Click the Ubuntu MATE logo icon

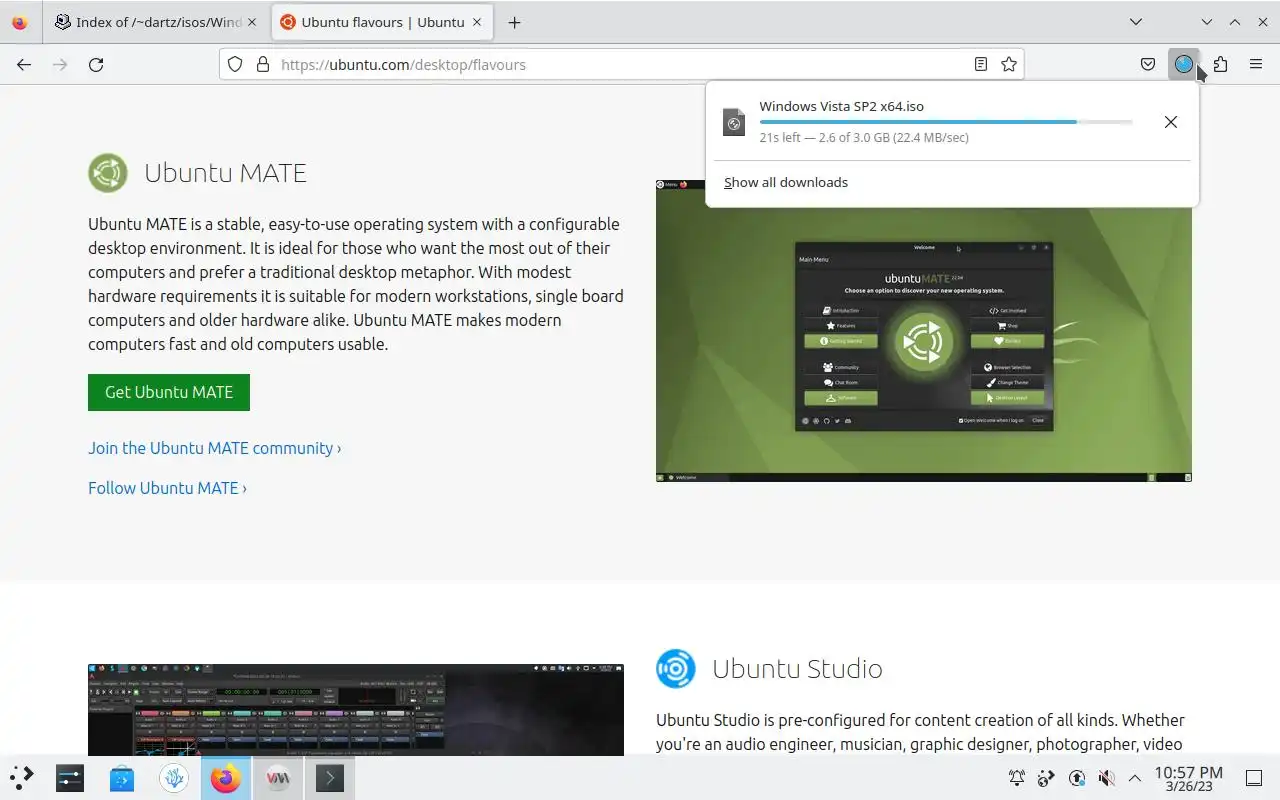[x=108, y=172]
